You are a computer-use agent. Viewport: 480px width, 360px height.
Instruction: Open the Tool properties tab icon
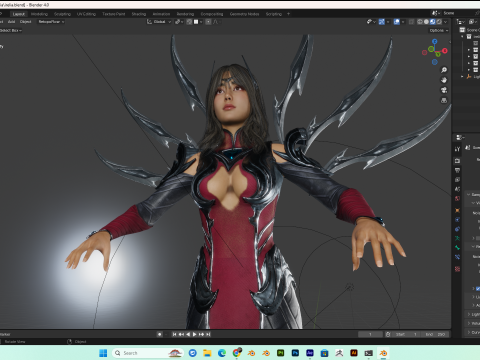(x=457, y=149)
